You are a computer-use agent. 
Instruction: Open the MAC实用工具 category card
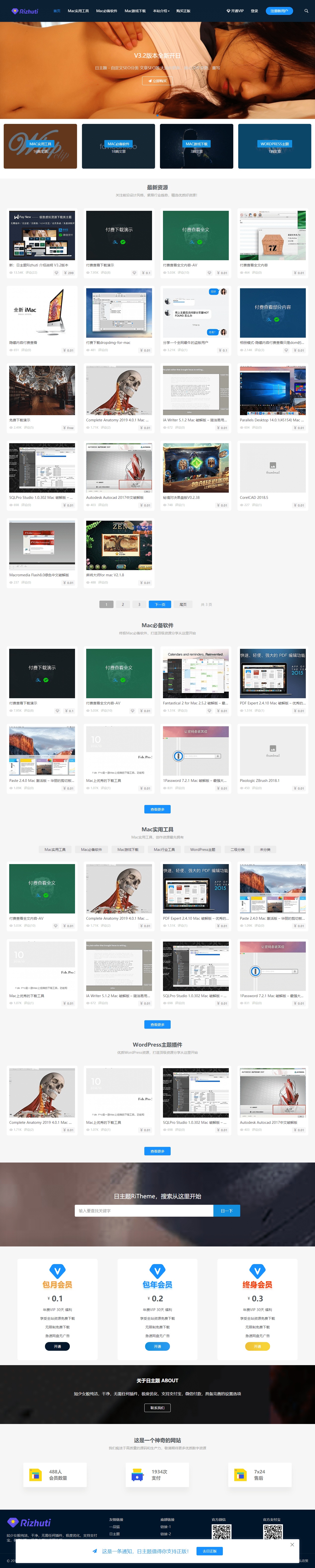tap(40, 146)
